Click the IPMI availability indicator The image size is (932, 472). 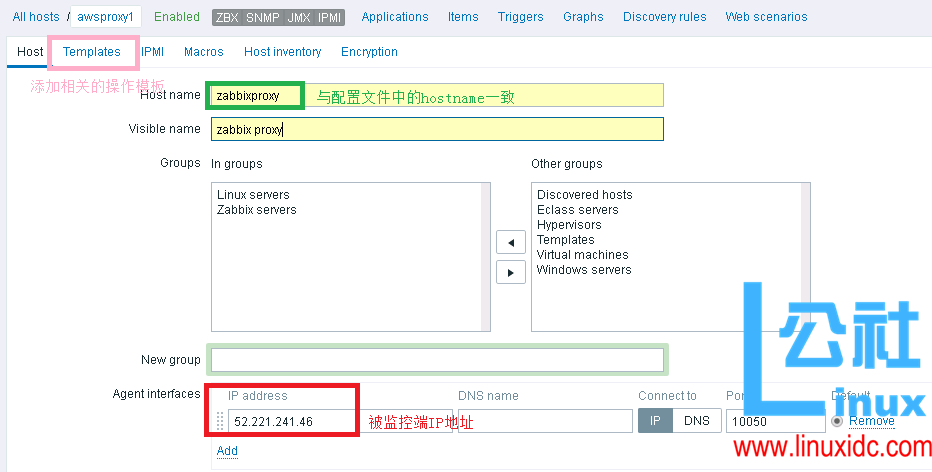[329, 17]
